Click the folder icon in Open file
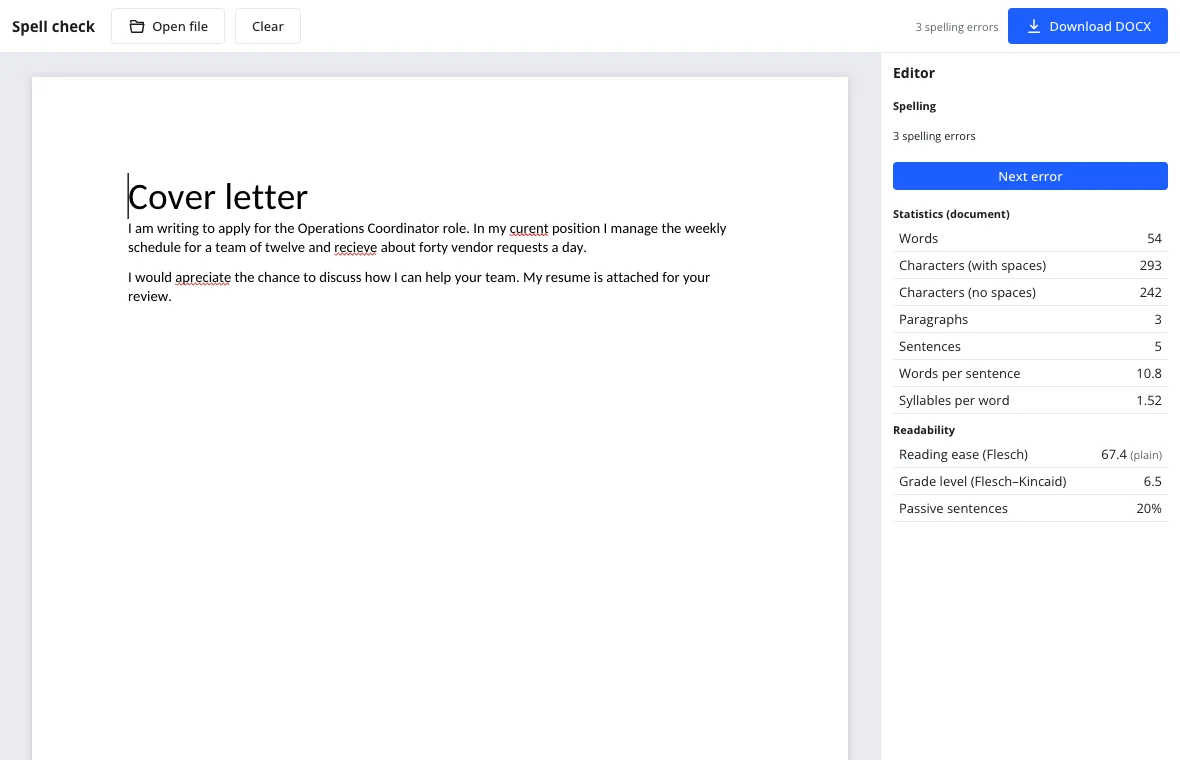The image size is (1180, 760). pos(136,26)
